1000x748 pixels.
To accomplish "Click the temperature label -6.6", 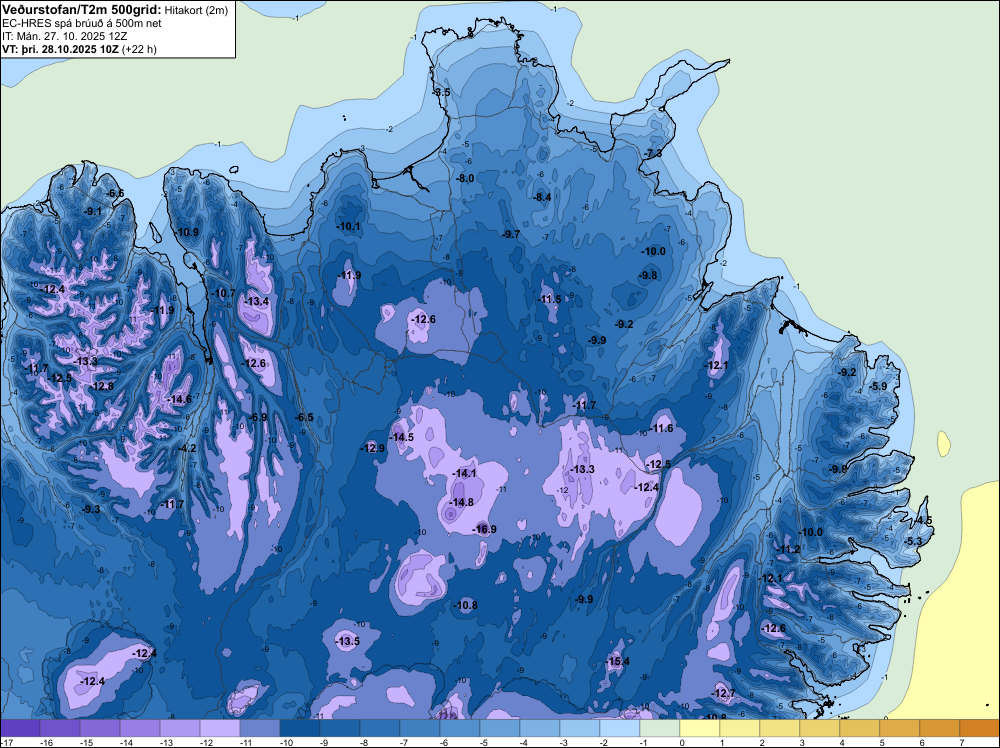I will (115, 193).
